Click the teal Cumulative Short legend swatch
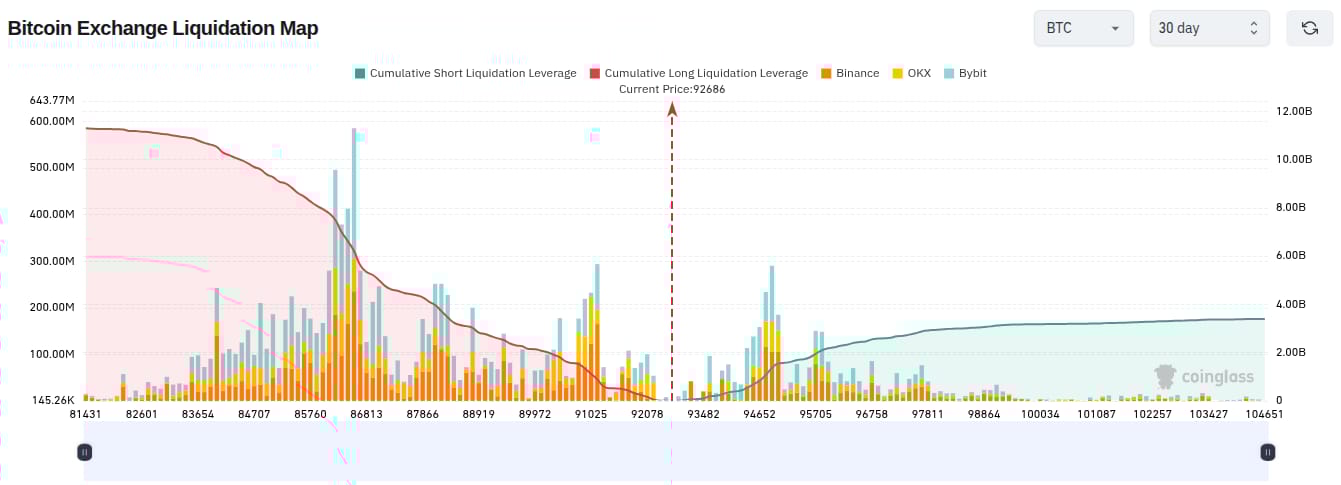This screenshot has height=485, width=1341. click(360, 73)
